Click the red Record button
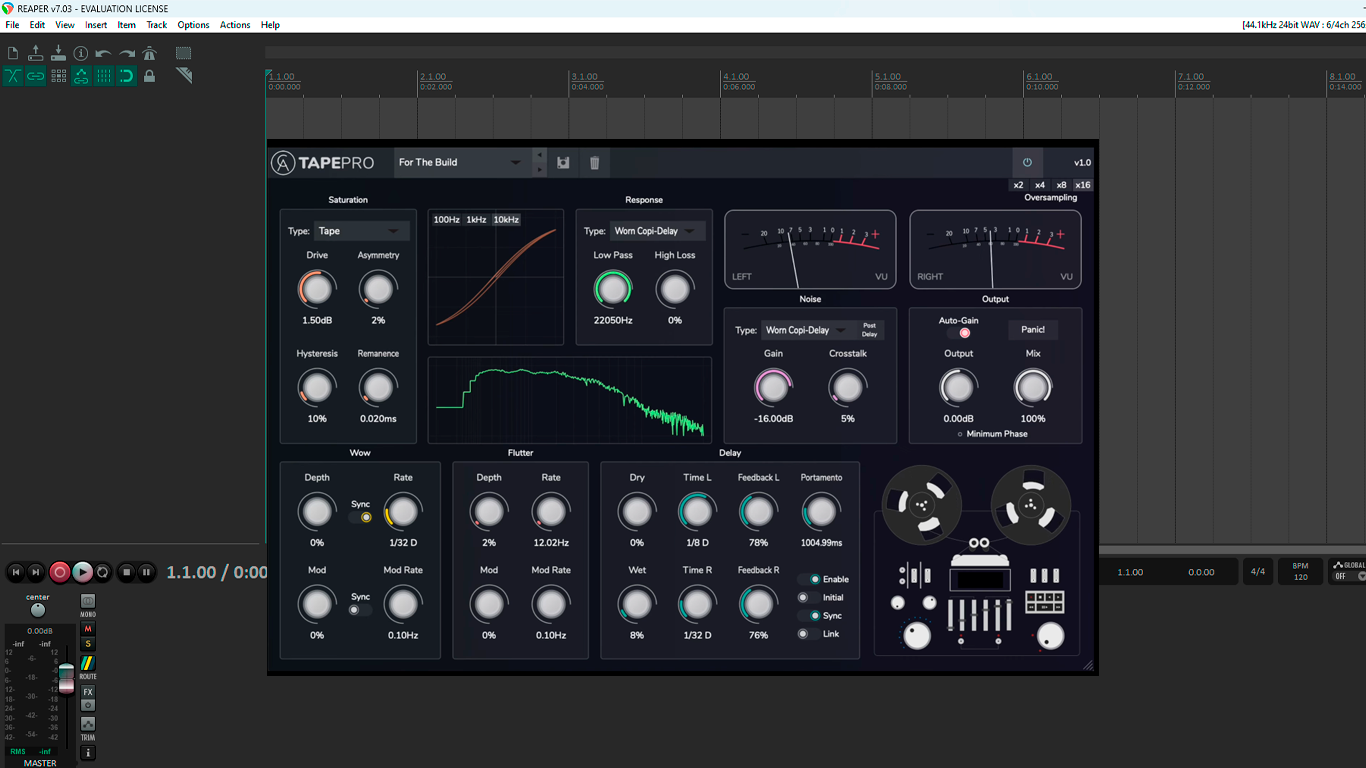This screenshot has width=1366, height=768. (60, 572)
